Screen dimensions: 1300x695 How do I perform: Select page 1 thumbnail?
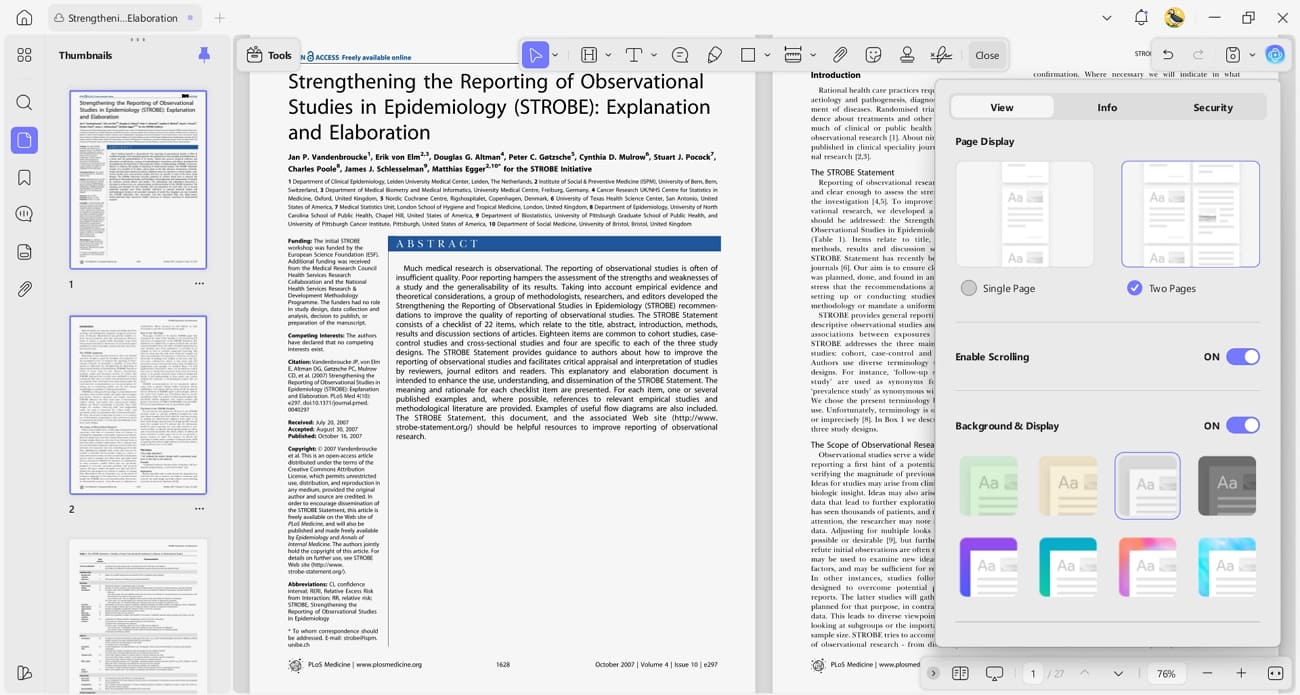[x=138, y=180]
